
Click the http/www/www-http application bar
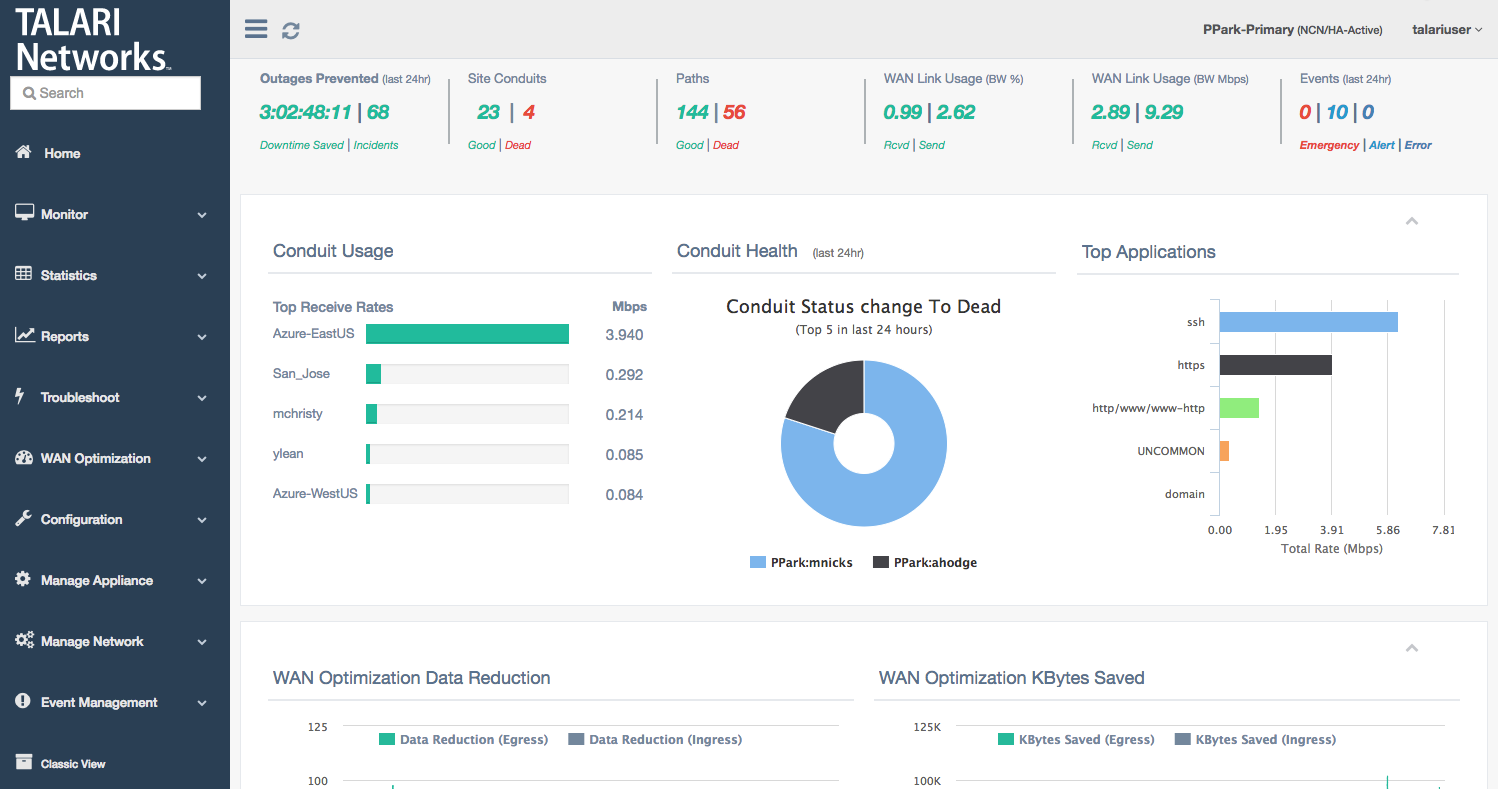(x=1239, y=408)
